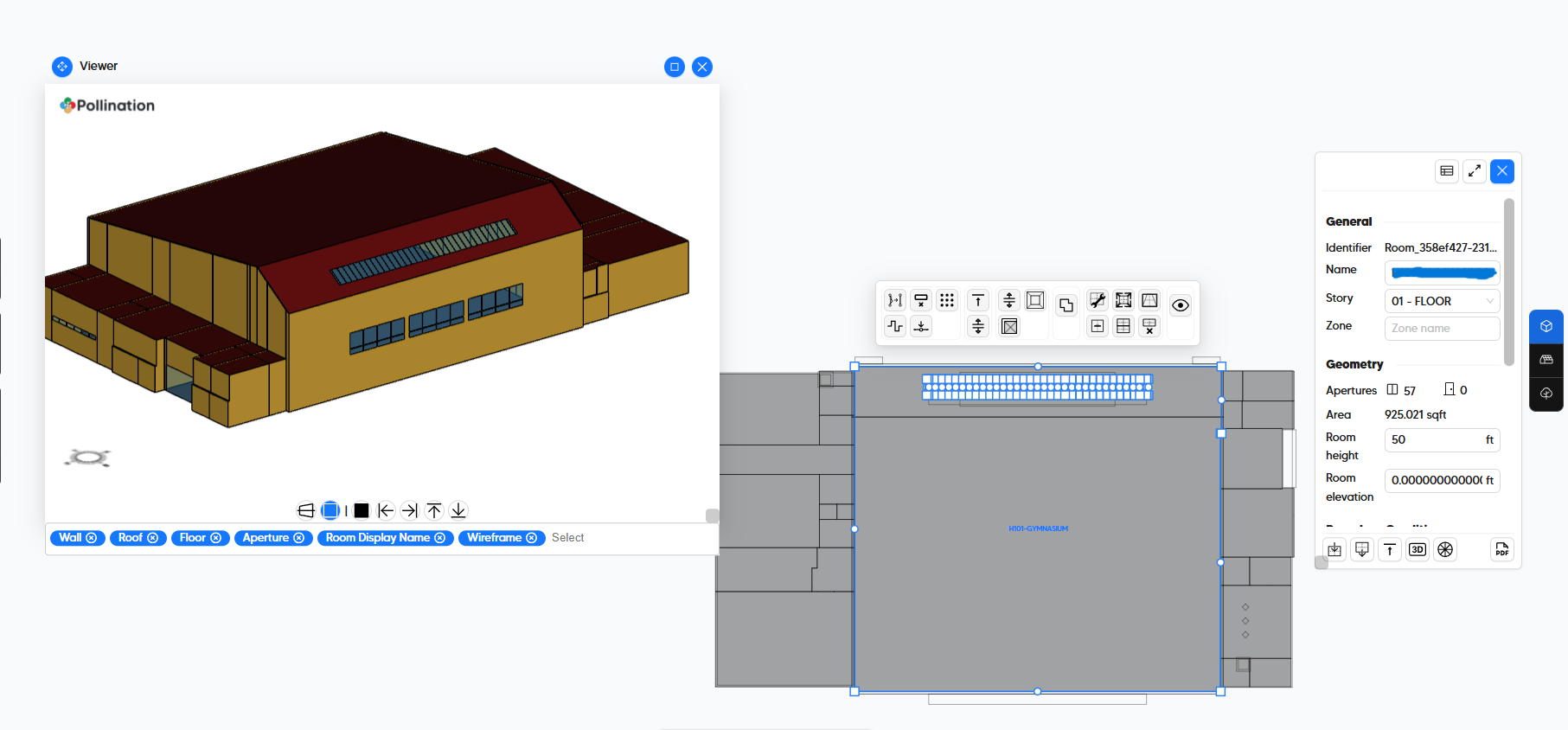This screenshot has height=730, width=1568.
Task: Open the table view icon in properties panel
Action: coord(1447,171)
